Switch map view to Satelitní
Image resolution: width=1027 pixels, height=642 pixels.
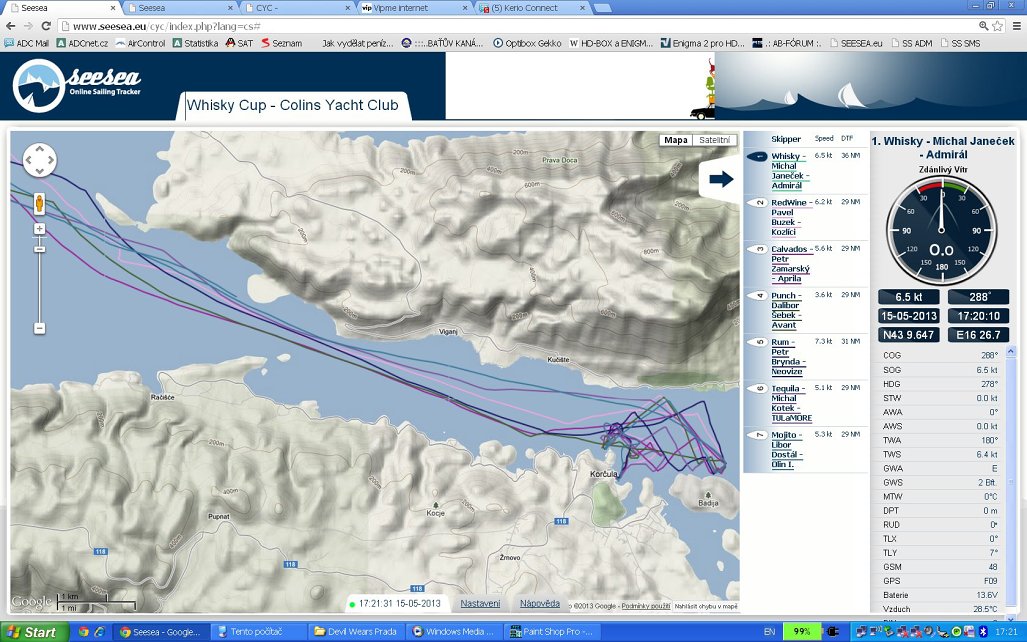pyautogui.click(x=714, y=140)
